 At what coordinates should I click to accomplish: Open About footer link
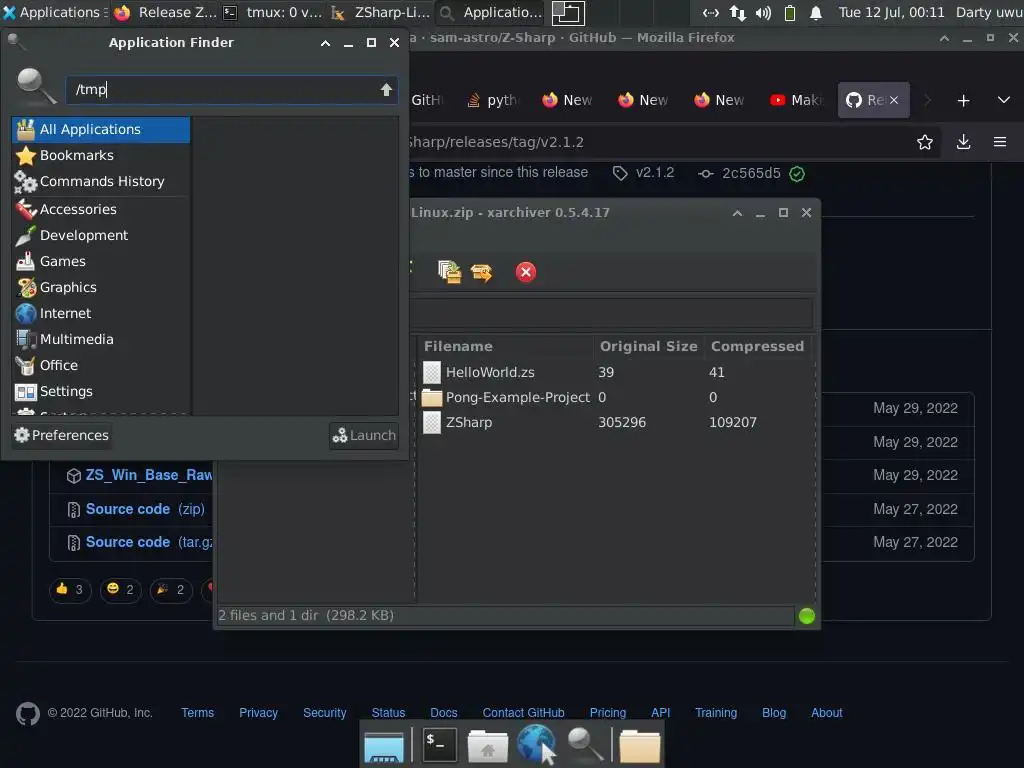point(827,713)
